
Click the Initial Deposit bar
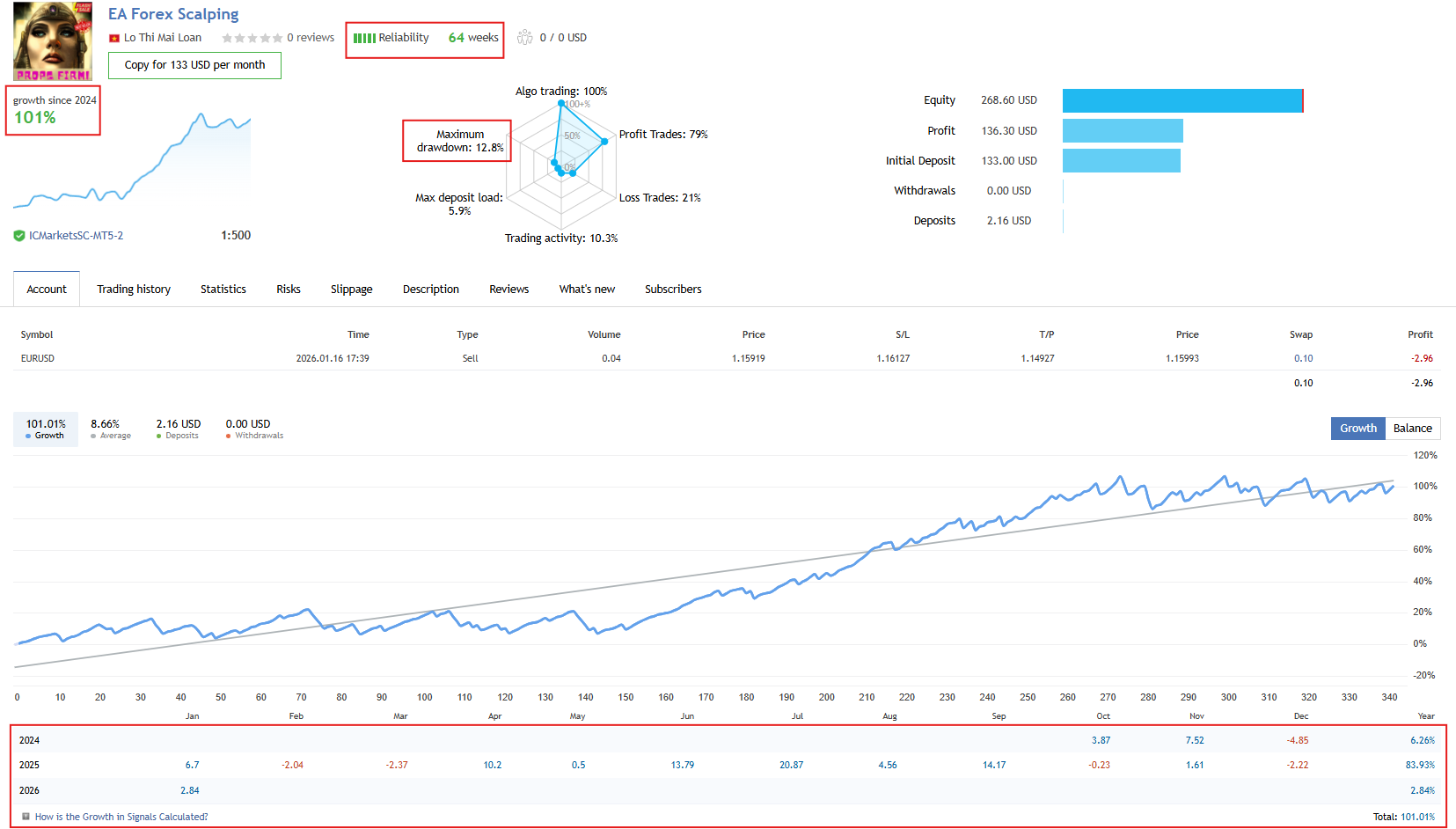pos(1122,161)
